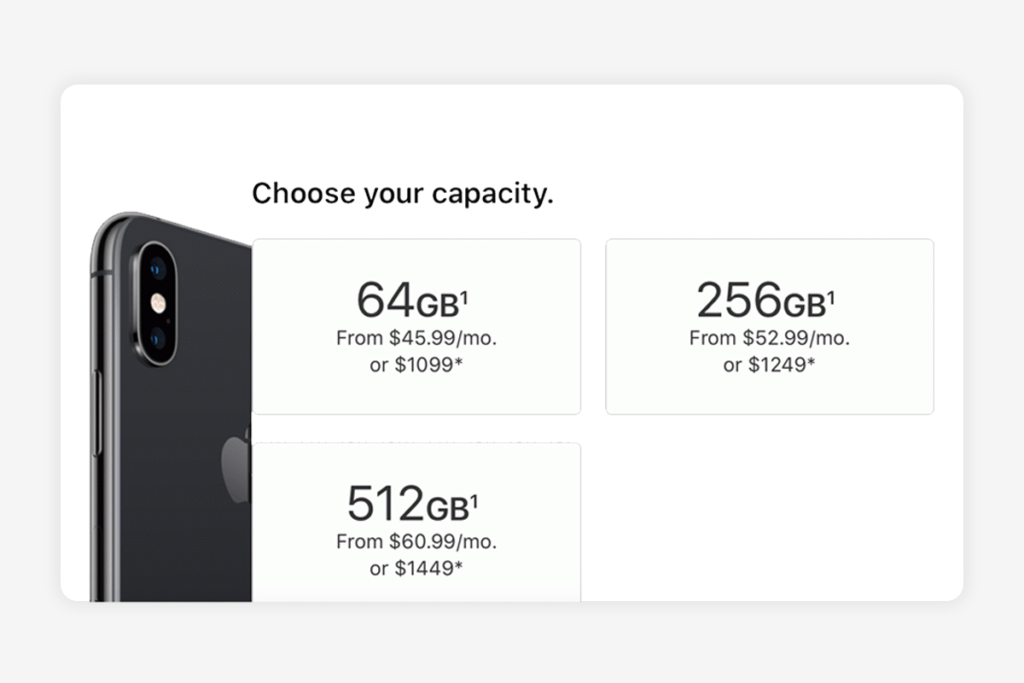The width and height of the screenshot is (1024, 683).
Task: Click the "or $1249*" price
Action: 769,365
